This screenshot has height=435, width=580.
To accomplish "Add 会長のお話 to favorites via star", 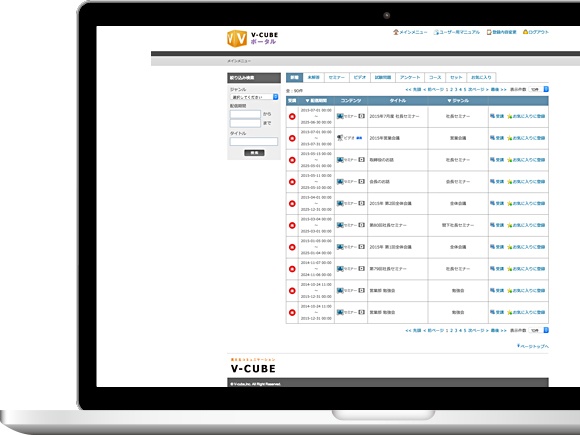I will [x=526, y=182].
